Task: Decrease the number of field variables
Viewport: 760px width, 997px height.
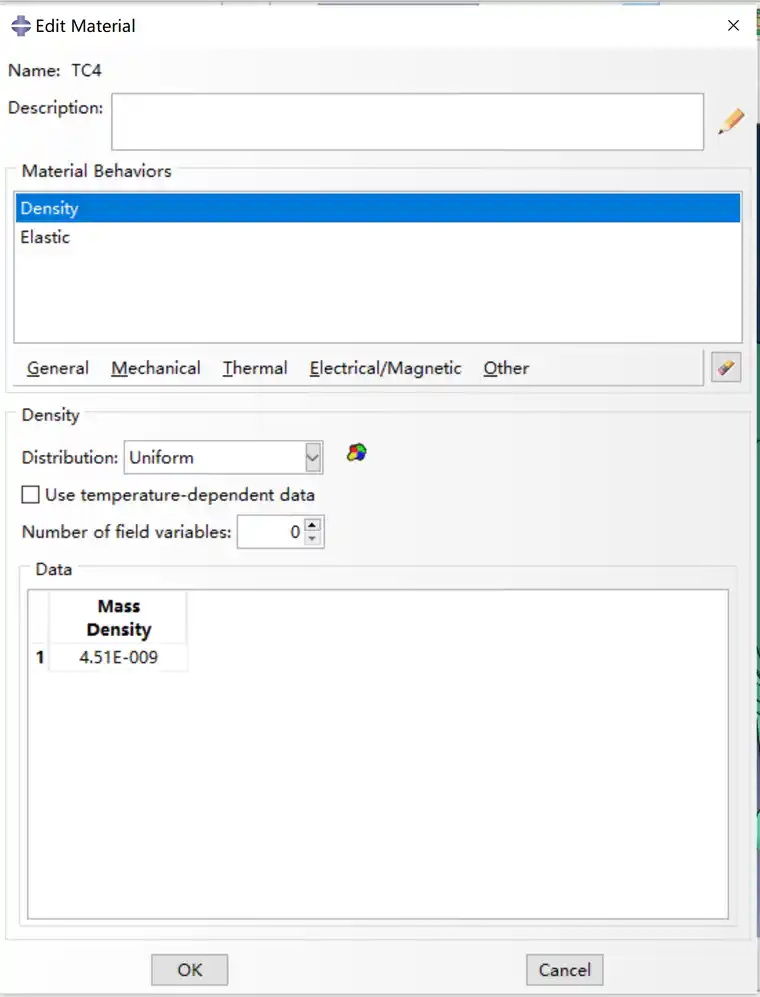Action: point(312,539)
